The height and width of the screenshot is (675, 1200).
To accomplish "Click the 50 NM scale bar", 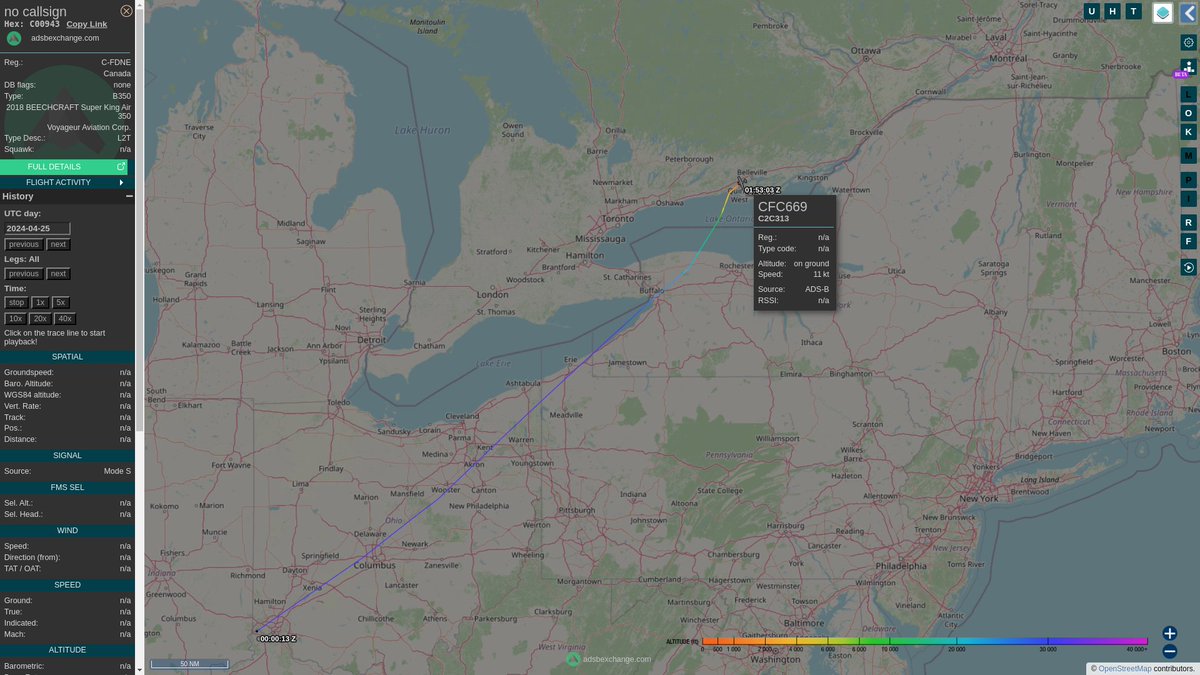I will (189, 664).
